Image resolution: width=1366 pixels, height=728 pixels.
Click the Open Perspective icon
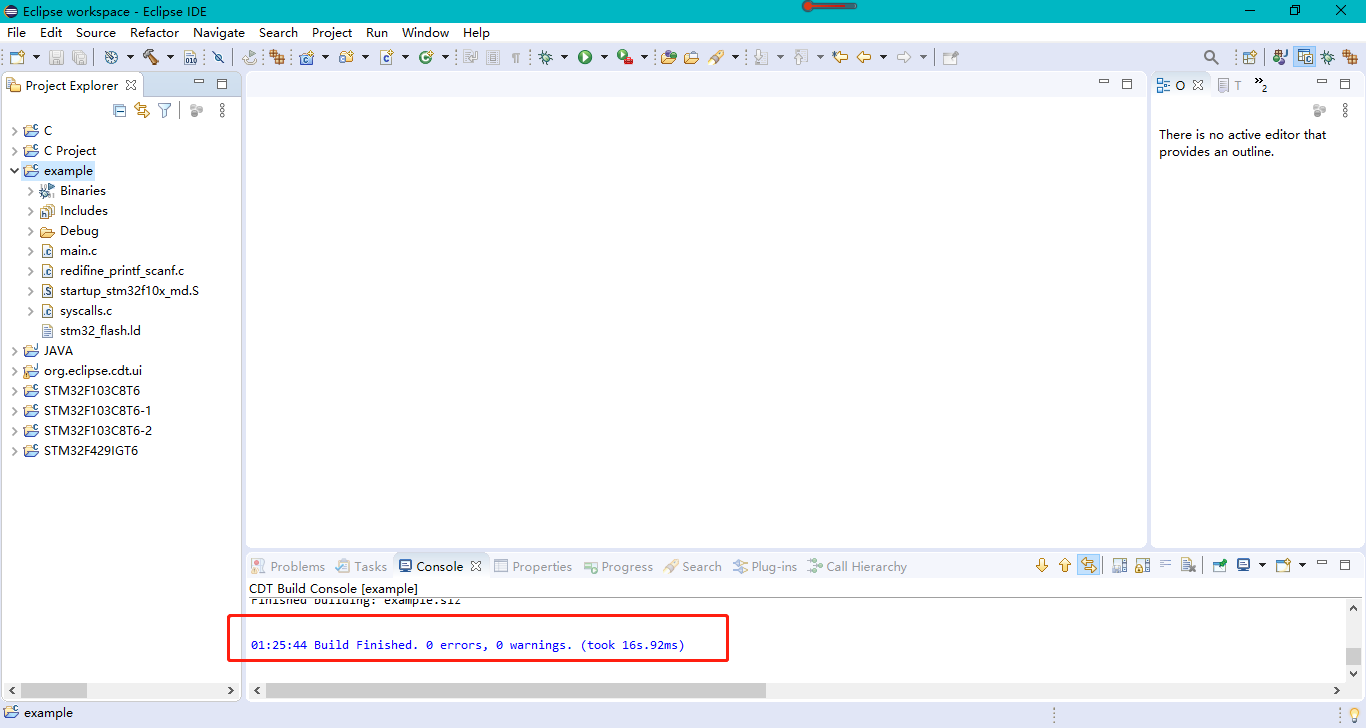(1249, 57)
